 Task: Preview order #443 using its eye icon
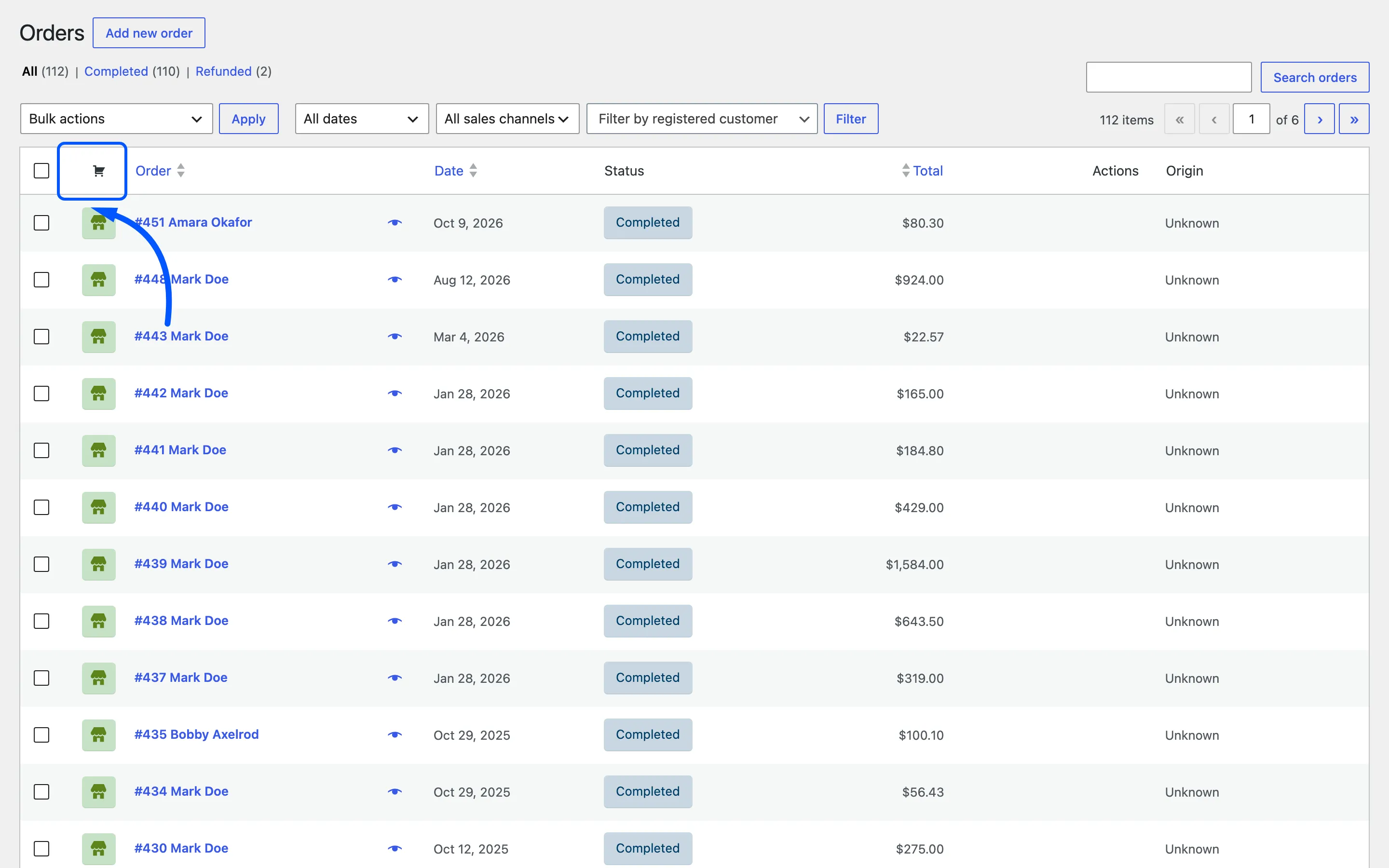click(395, 337)
